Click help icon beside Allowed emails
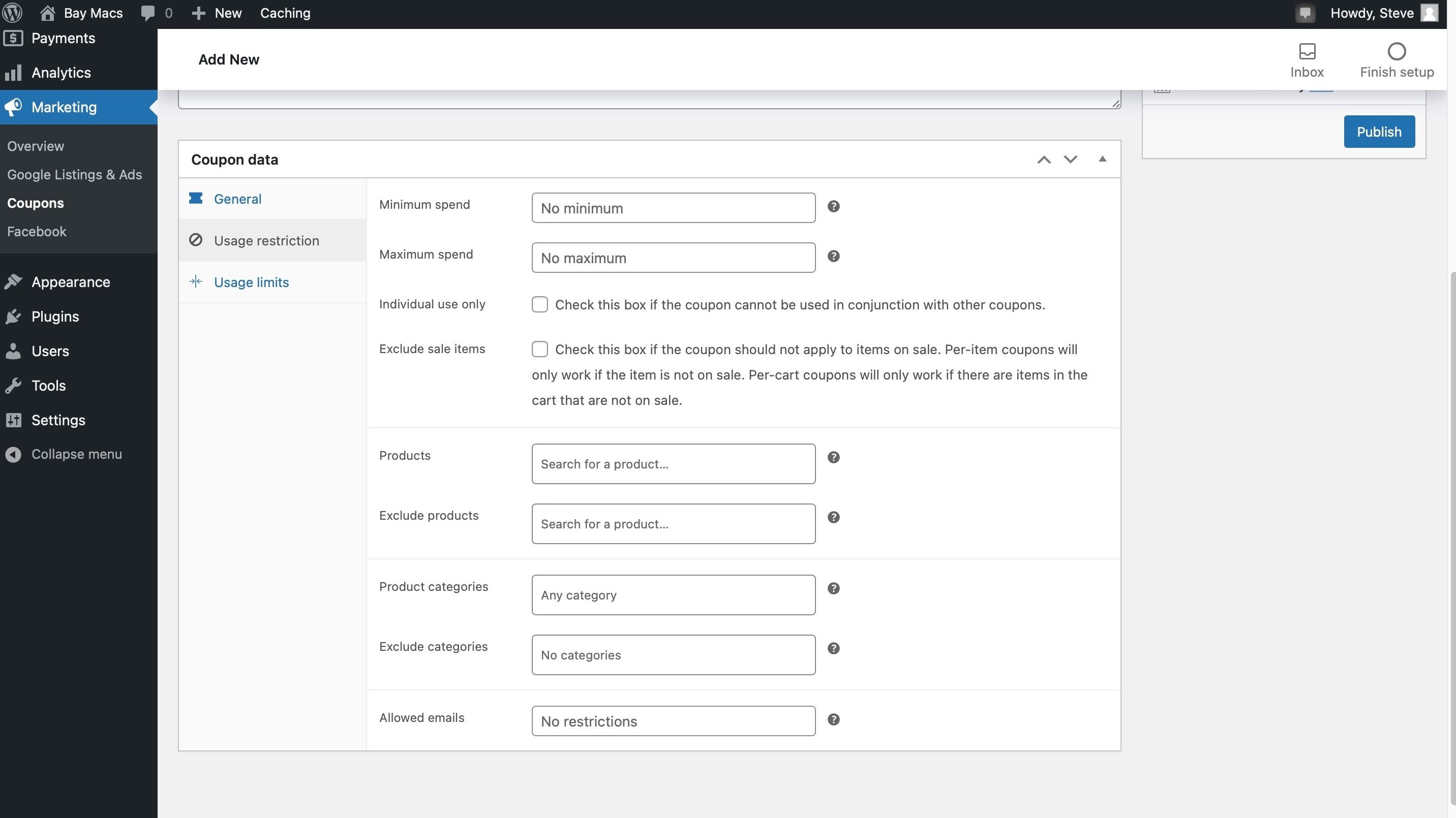 coord(833,720)
